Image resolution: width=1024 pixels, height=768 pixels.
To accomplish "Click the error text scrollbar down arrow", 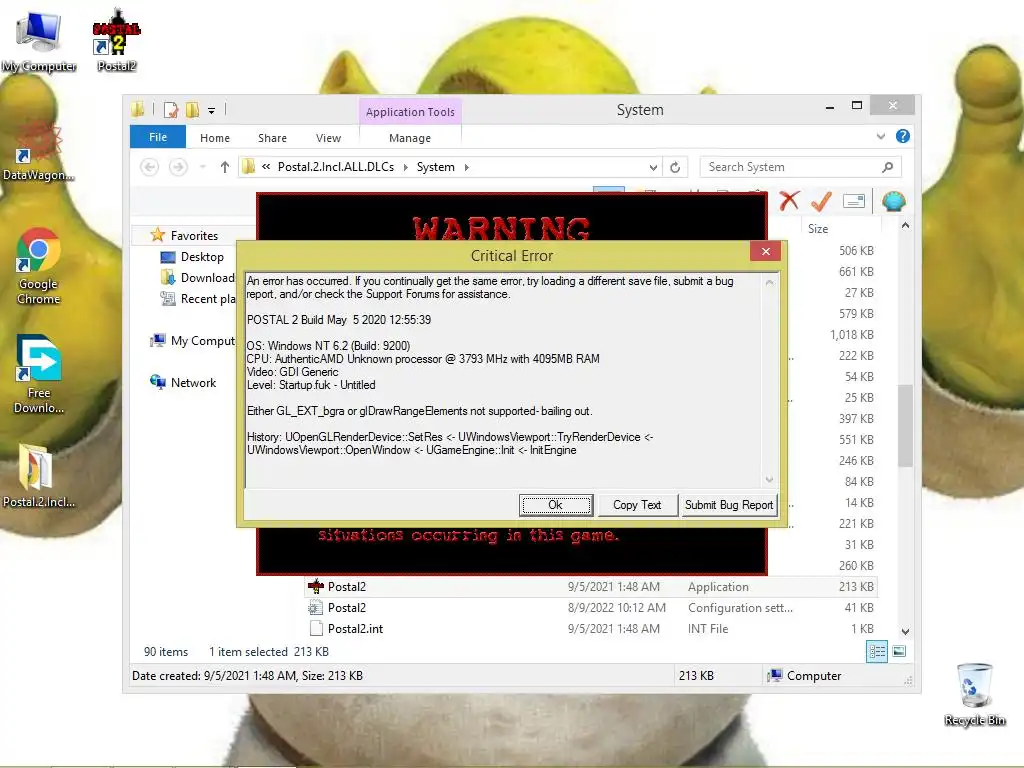I will click(769, 480).
